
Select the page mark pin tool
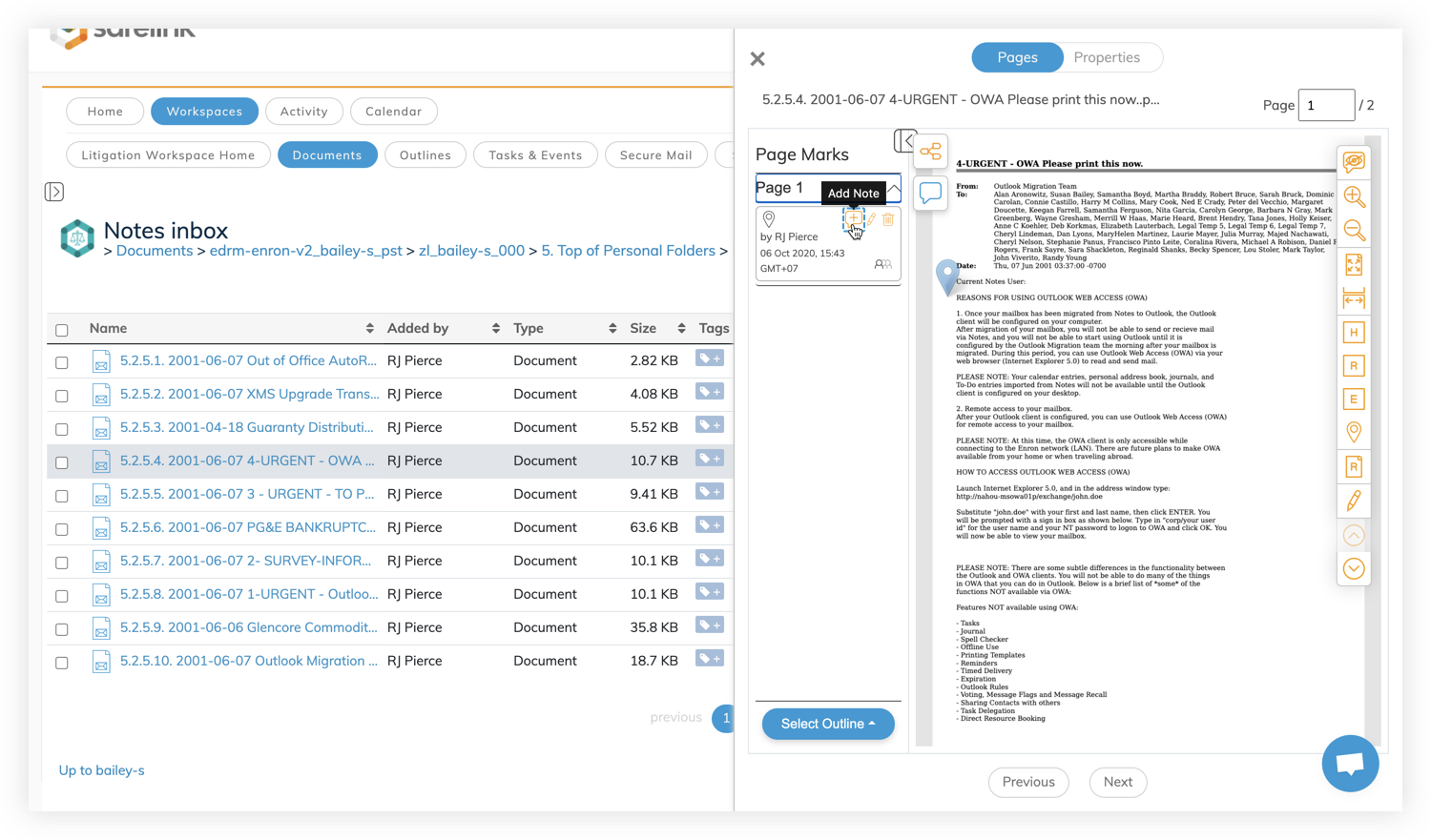1354,433
